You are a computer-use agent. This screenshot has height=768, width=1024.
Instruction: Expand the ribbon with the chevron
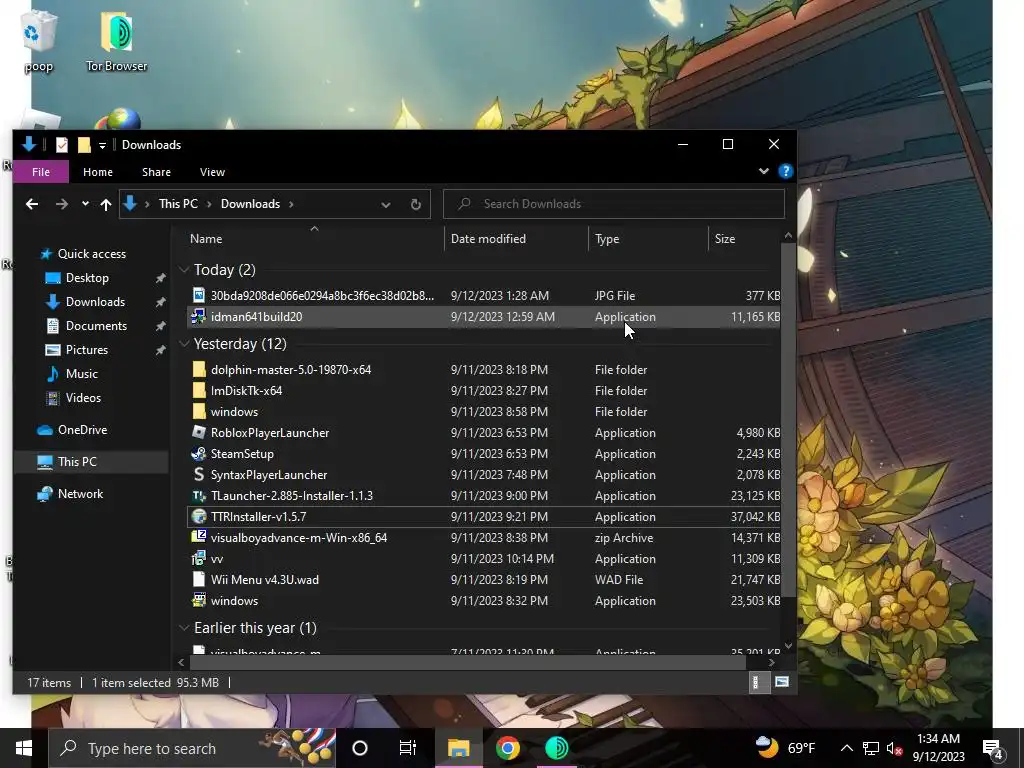[763, 171]
